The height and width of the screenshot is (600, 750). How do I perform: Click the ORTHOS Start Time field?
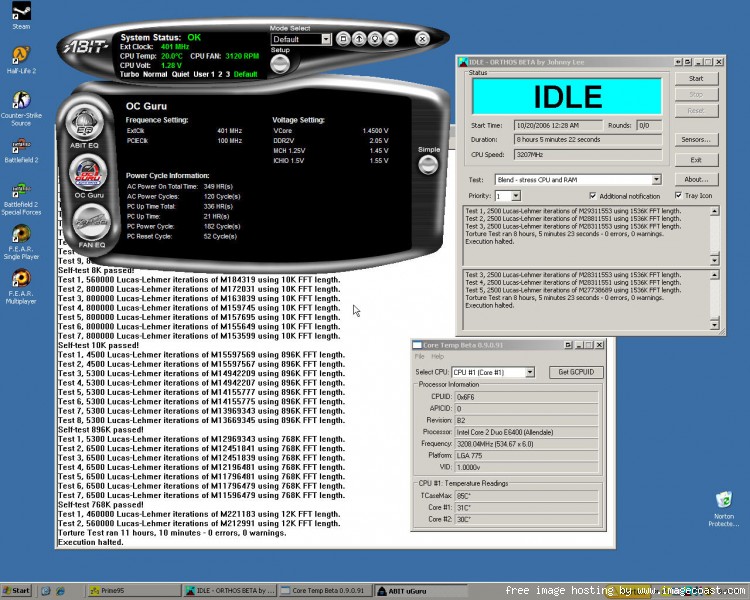pyautogui.click(x=558, y=125)
